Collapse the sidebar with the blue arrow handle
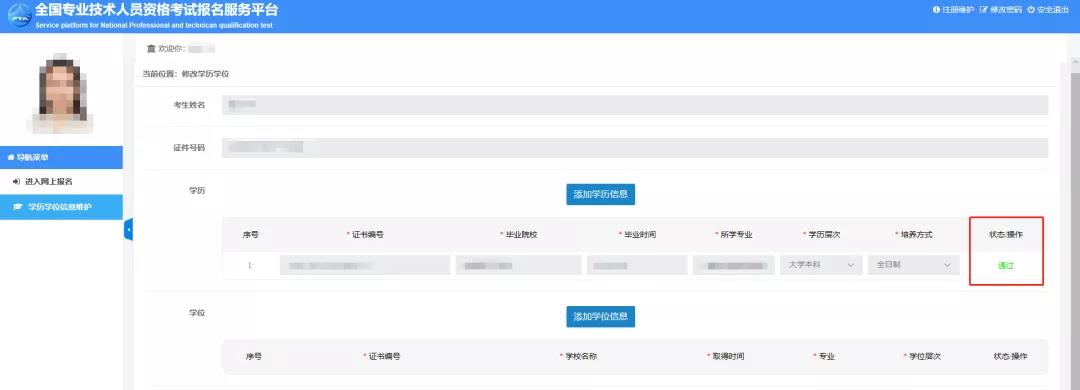The height and width of the screenshot is (390, 1080). pyautogui.click(x=129, y=229)
